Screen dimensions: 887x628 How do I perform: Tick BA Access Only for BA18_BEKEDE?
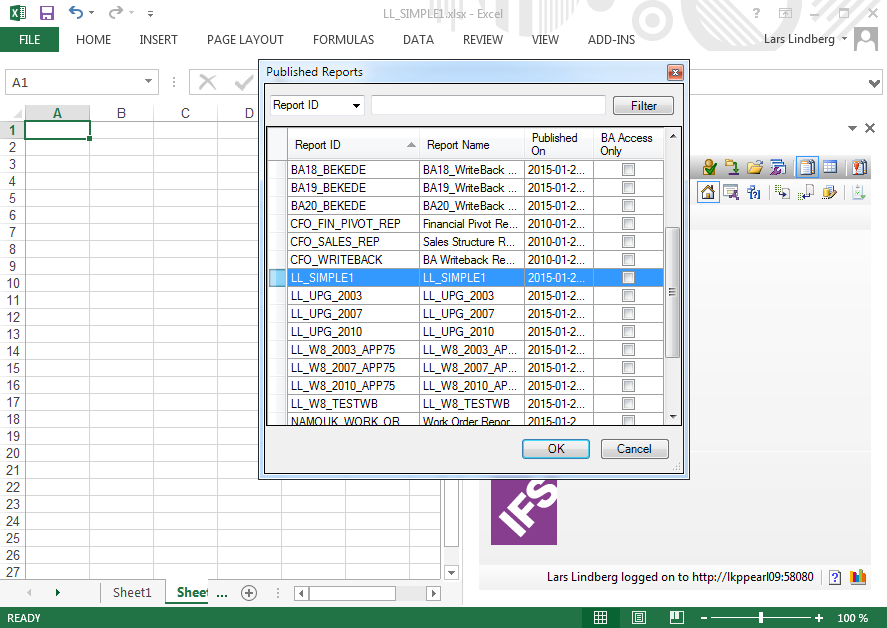[x=628, y=170]
